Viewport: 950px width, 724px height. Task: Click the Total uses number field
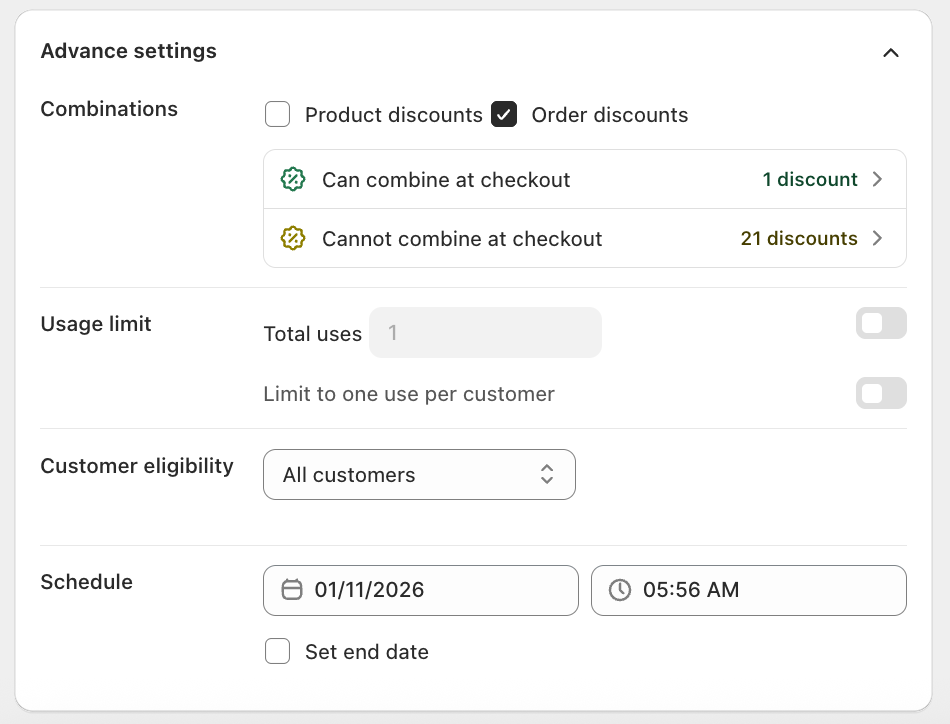pyautogui.click(x=485, y=333)
